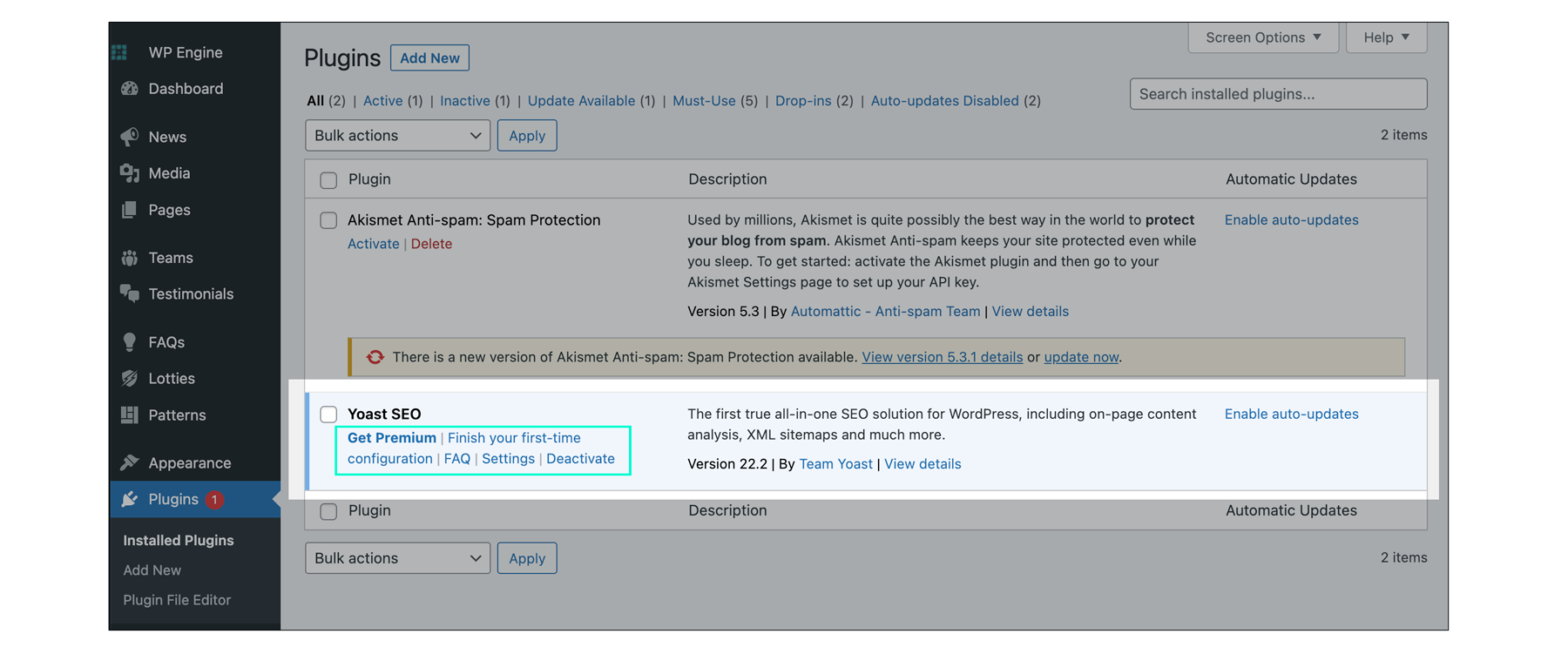1568x654 pixels.
Task: Enable auto-updates for Akismet
Action: point(1291,220)
